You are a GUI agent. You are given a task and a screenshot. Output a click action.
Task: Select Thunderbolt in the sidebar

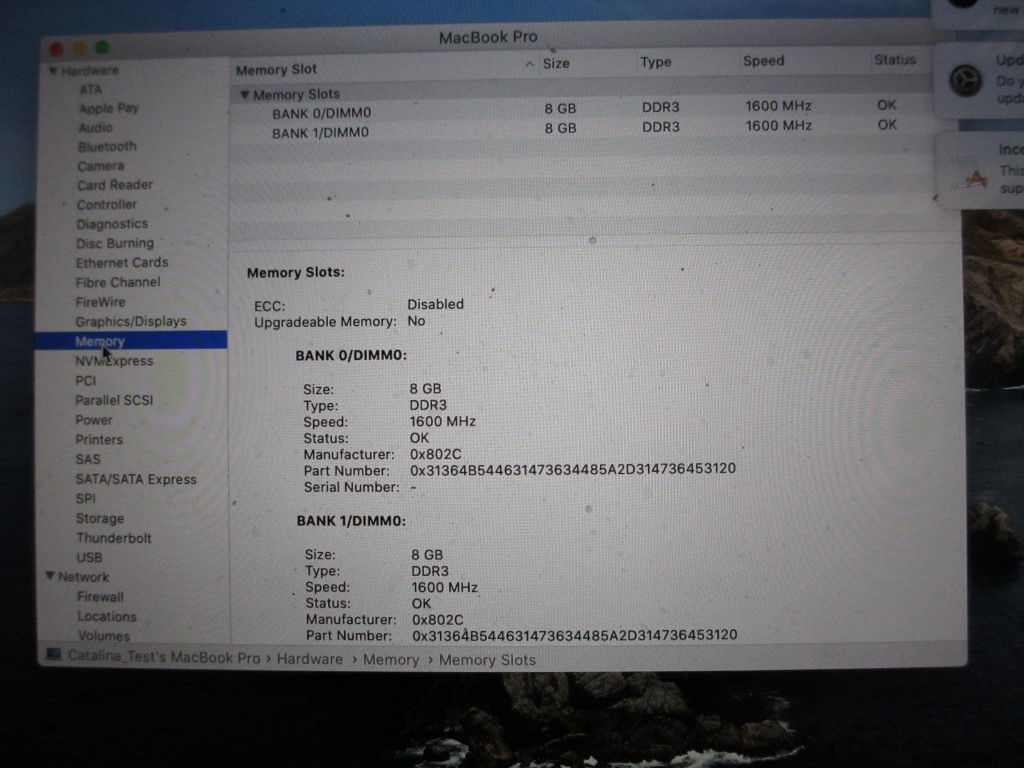coord(114,537)
